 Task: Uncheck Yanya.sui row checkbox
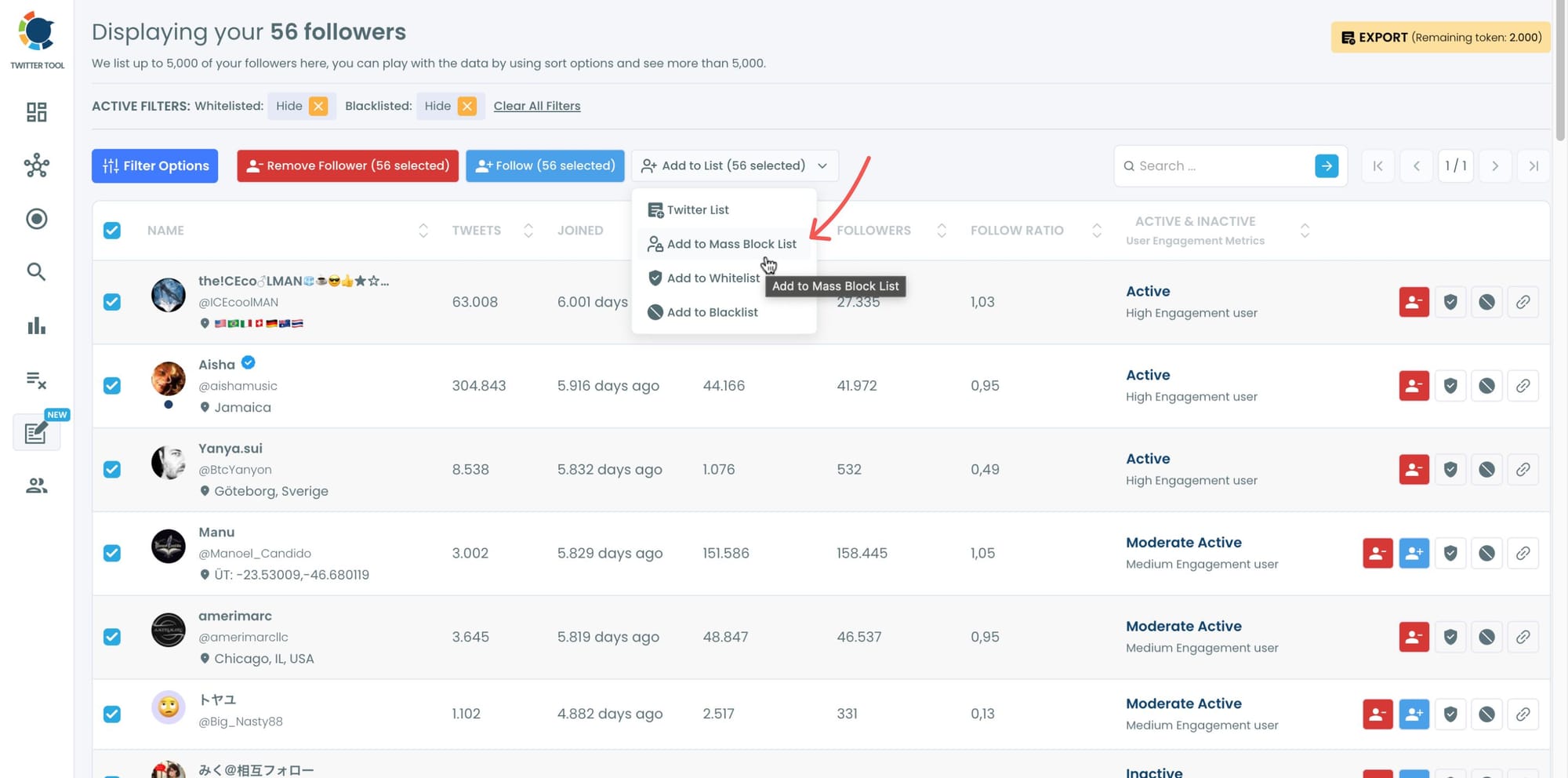tap(112, 470)
